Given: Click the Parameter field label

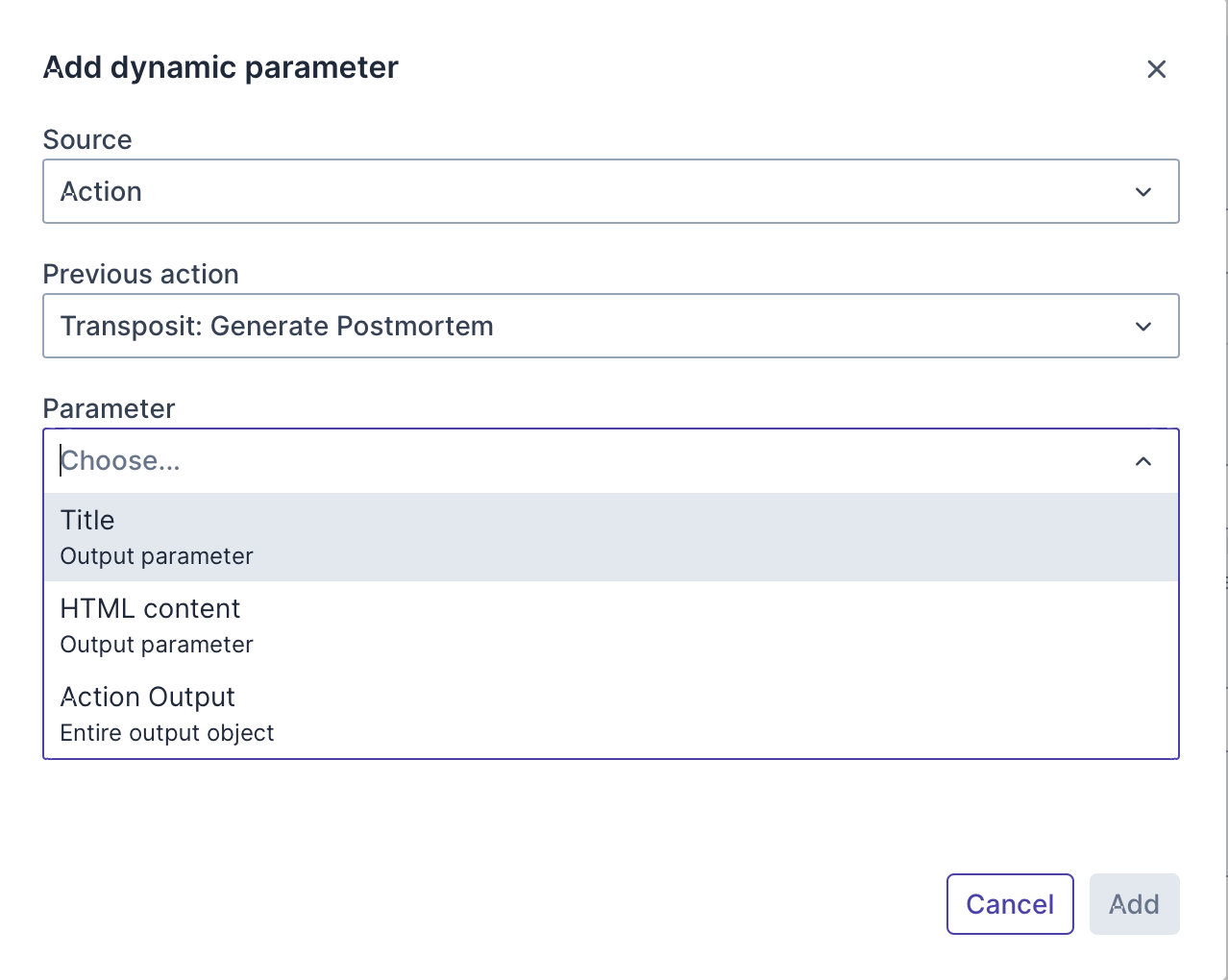Looking at the screenshot, I should pos(109,409).
